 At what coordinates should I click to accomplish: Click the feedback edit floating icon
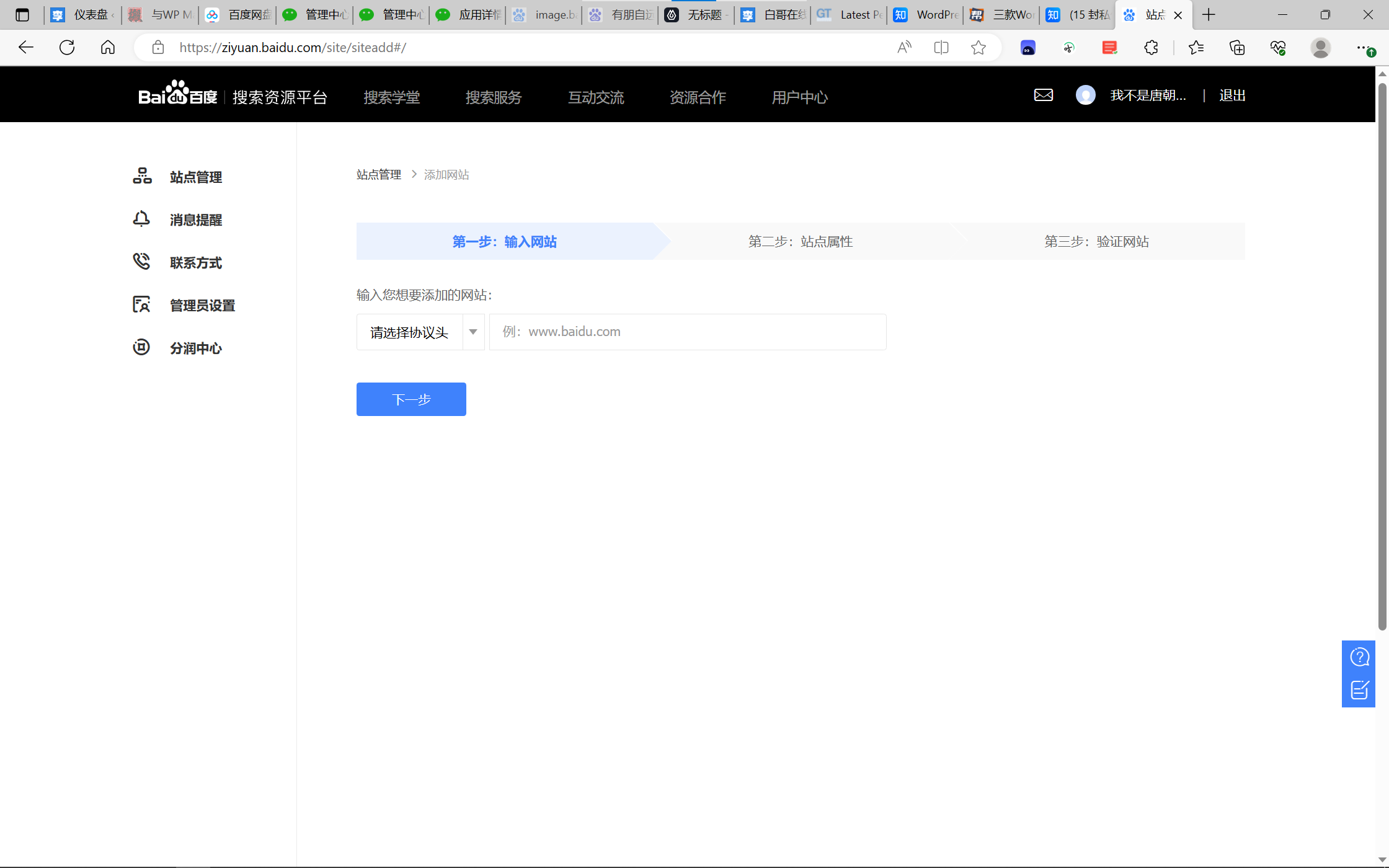1359,689
